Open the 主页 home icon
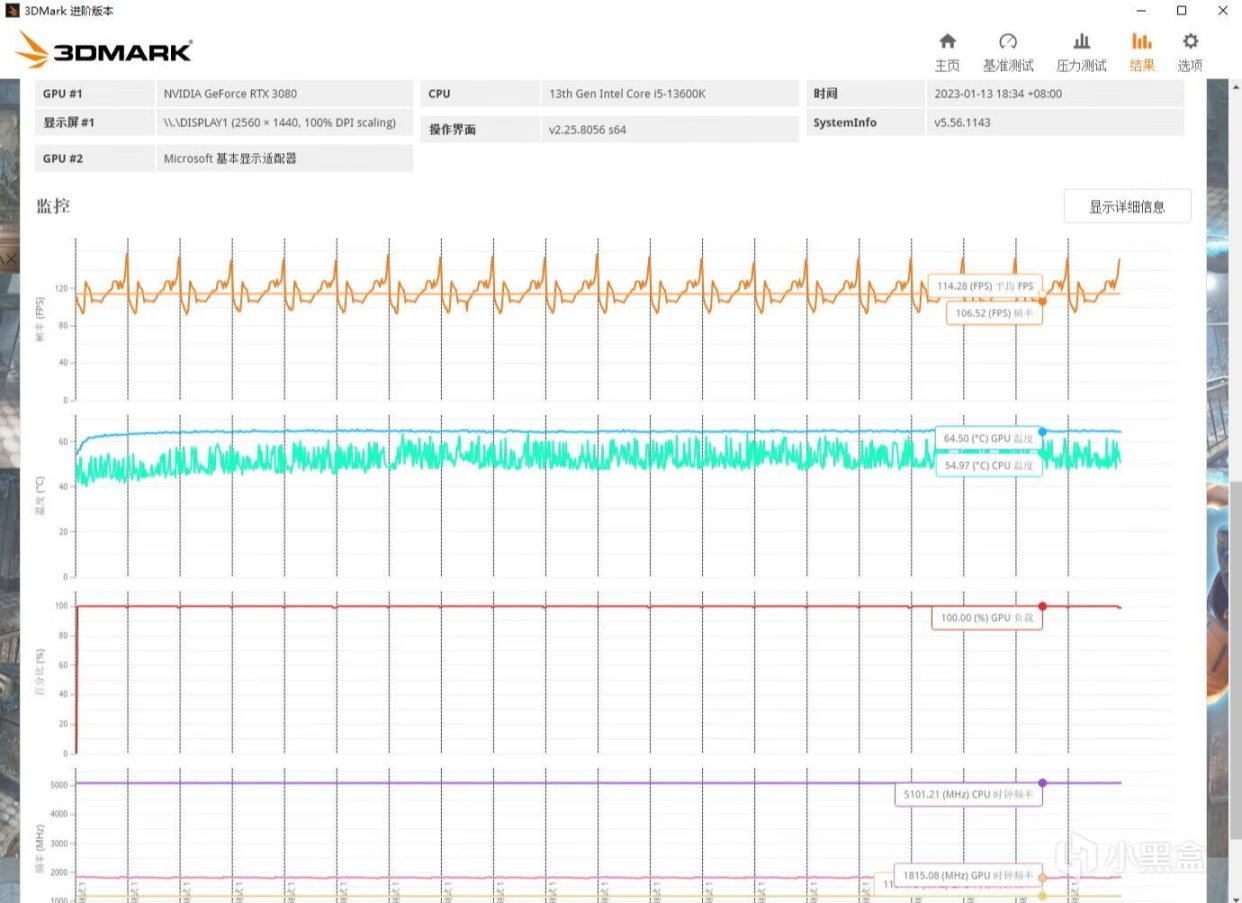1242x903 pixels. coord(947,42)
